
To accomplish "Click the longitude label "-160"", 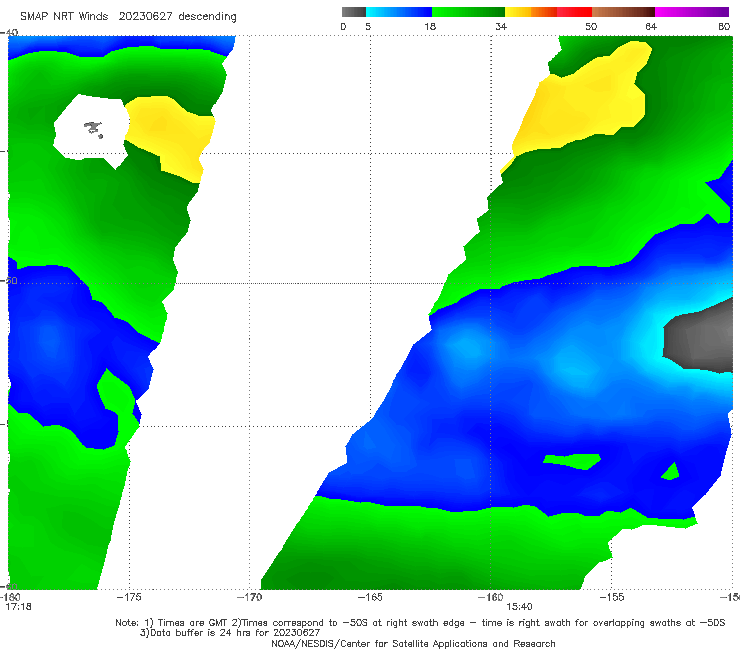I will coord(491,597).
